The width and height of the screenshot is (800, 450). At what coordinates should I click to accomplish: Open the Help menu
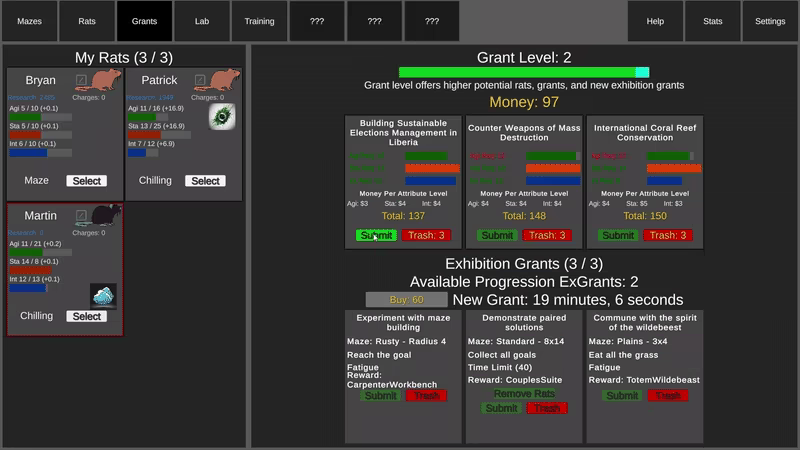(x=655, y=21)
